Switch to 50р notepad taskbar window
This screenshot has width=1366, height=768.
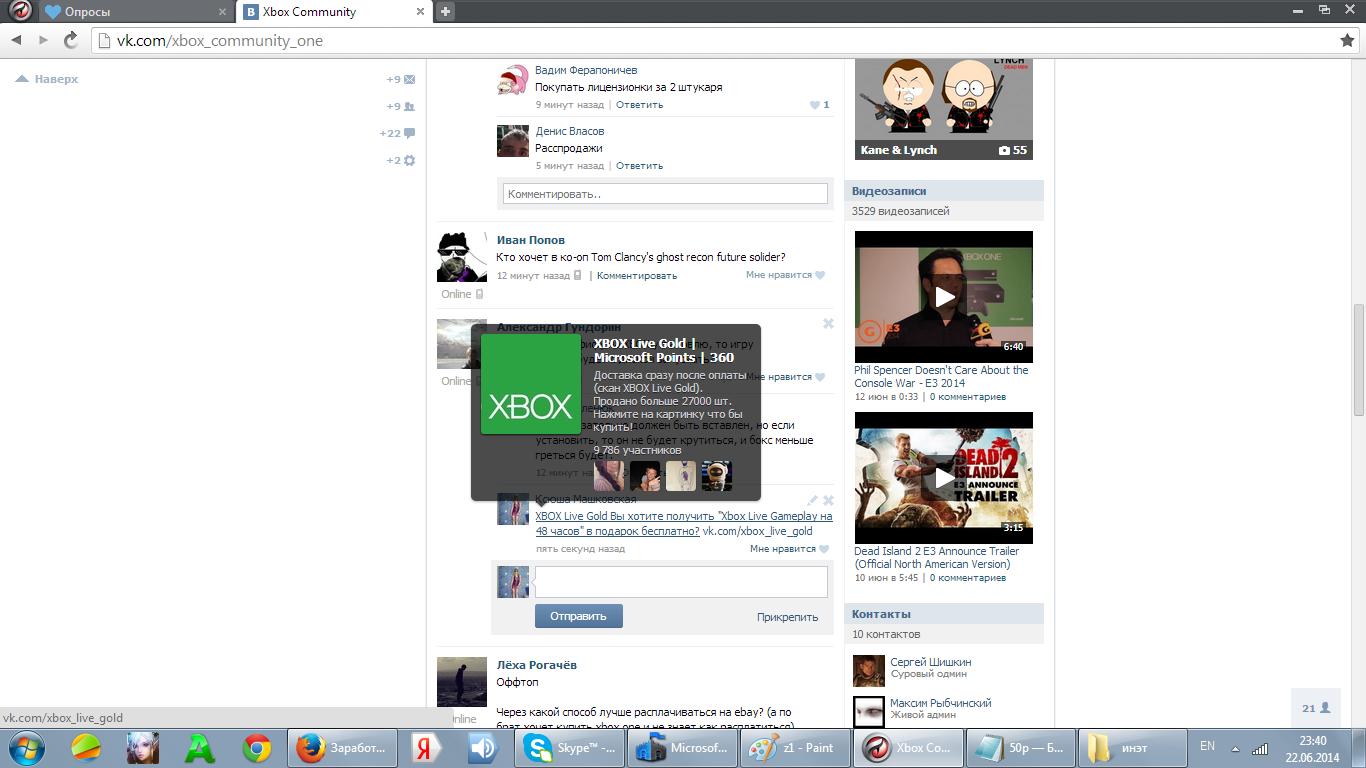pyautogui.click(x=1021, y=748)
